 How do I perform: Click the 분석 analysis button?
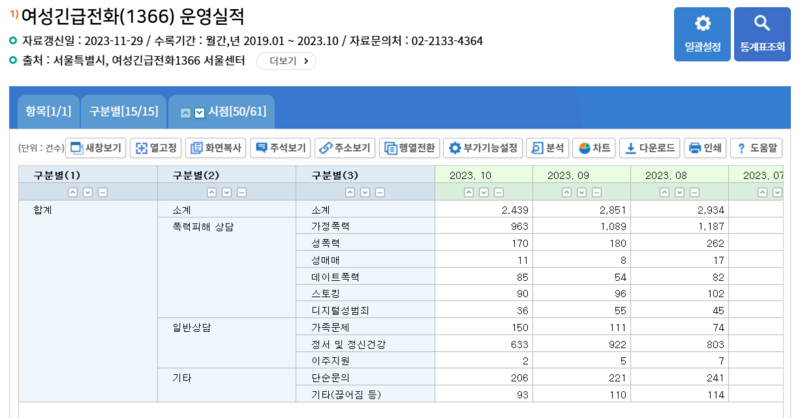point(547,148)
